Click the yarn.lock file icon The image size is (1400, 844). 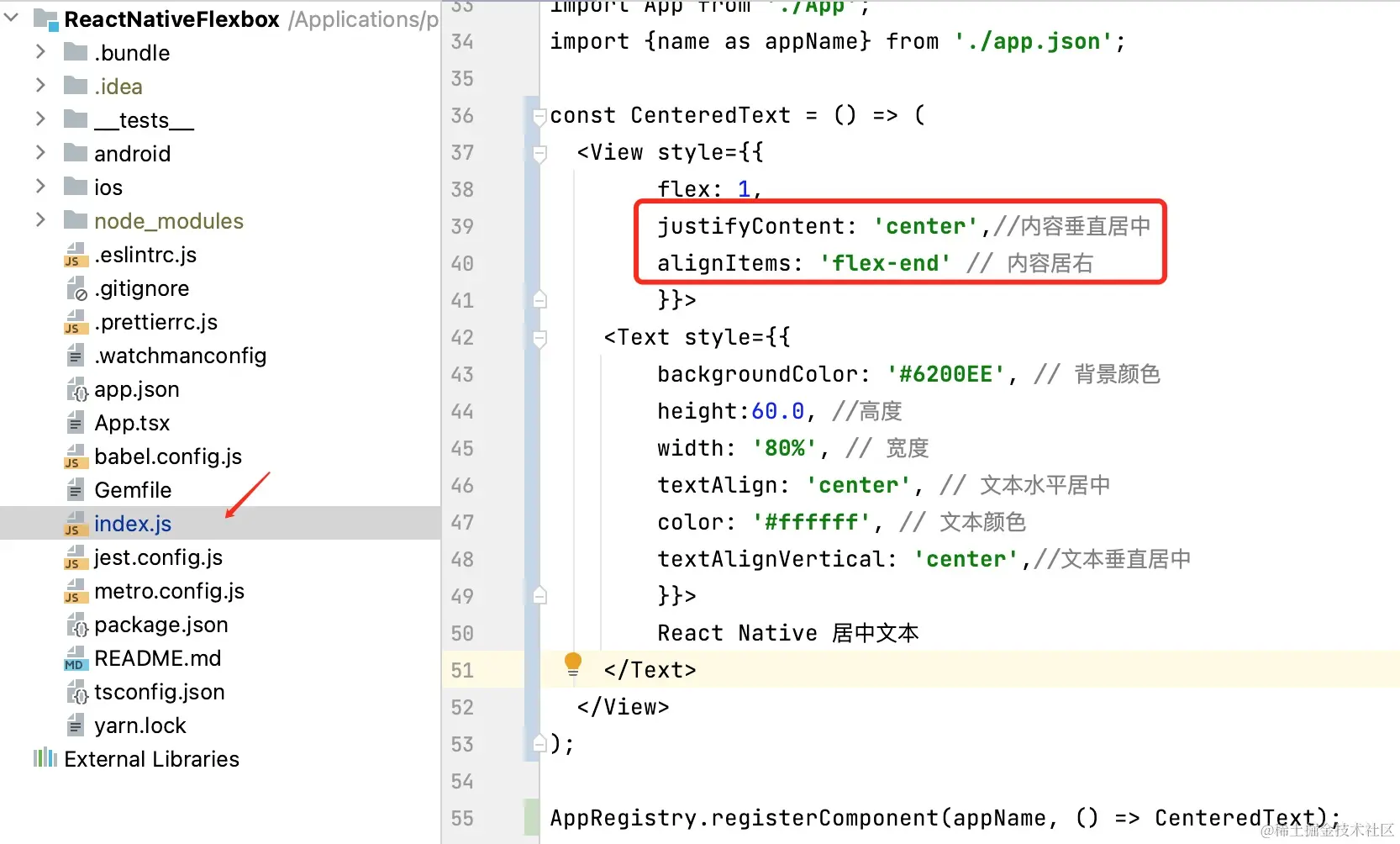[x=76, y=725]
